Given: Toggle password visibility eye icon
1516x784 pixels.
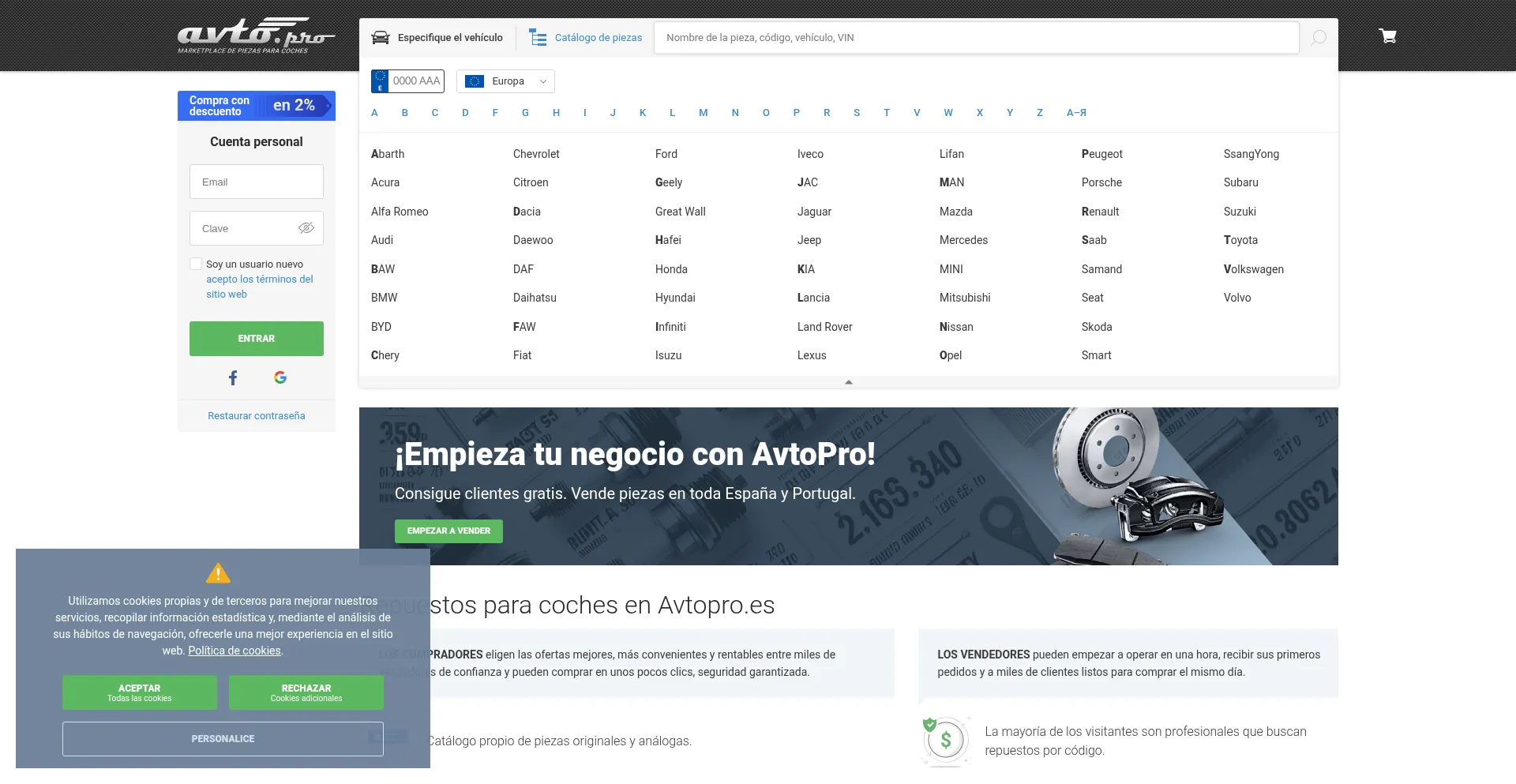Looking at the screenshot, I should point(306,228).
